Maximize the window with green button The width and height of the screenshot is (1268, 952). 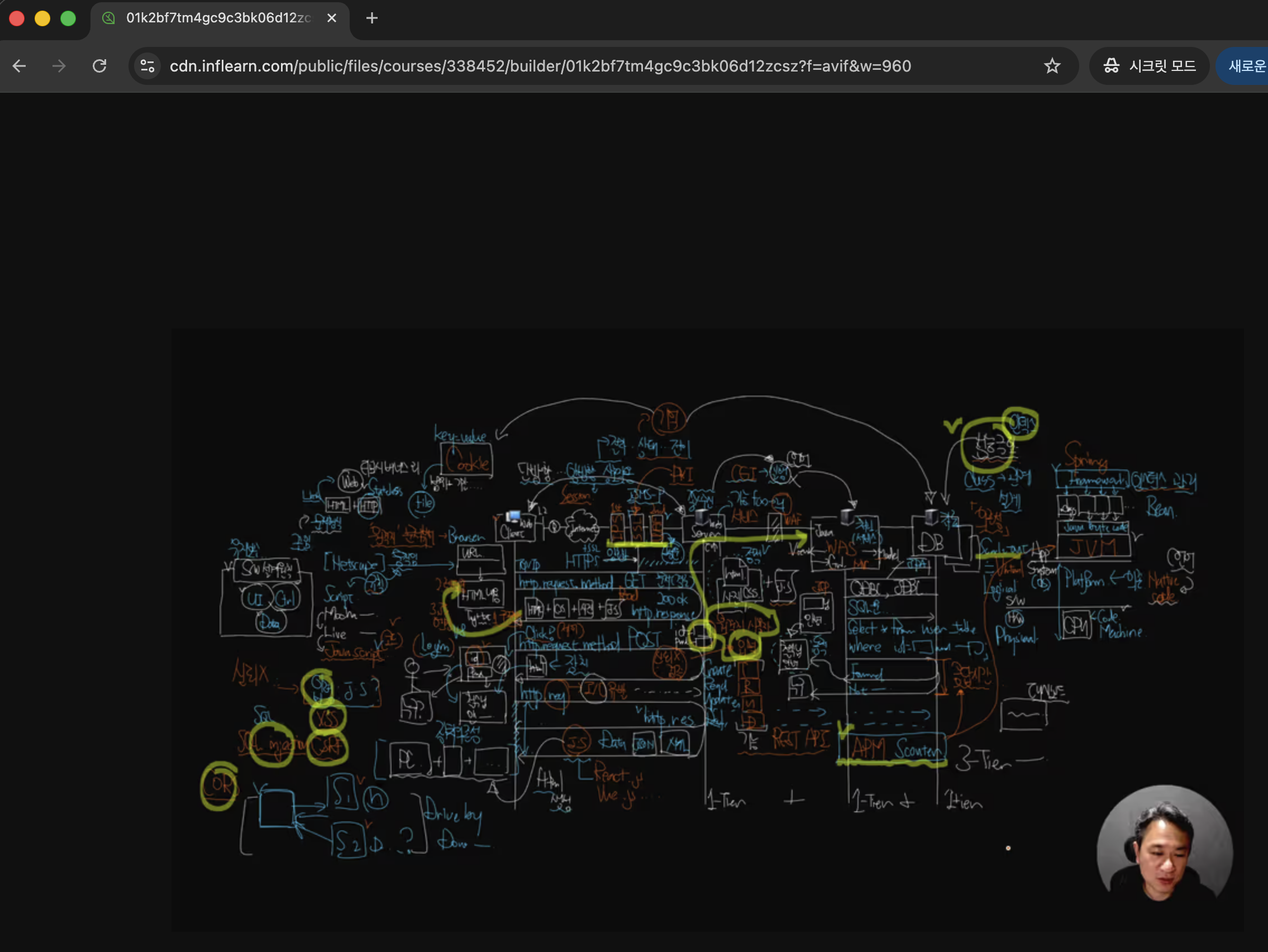68,18
